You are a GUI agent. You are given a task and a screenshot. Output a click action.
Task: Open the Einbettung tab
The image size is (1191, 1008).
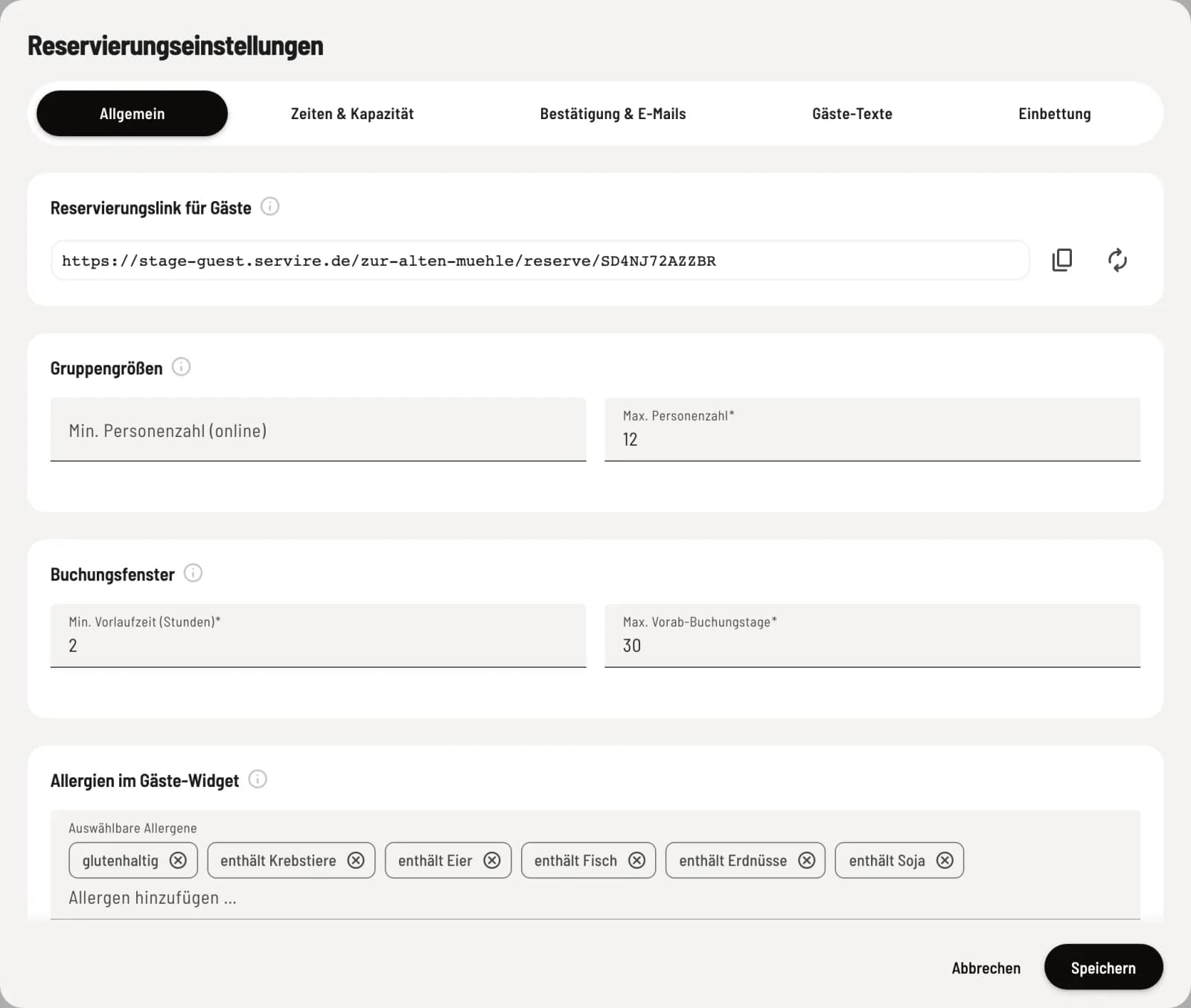(x=1054, y=113)
